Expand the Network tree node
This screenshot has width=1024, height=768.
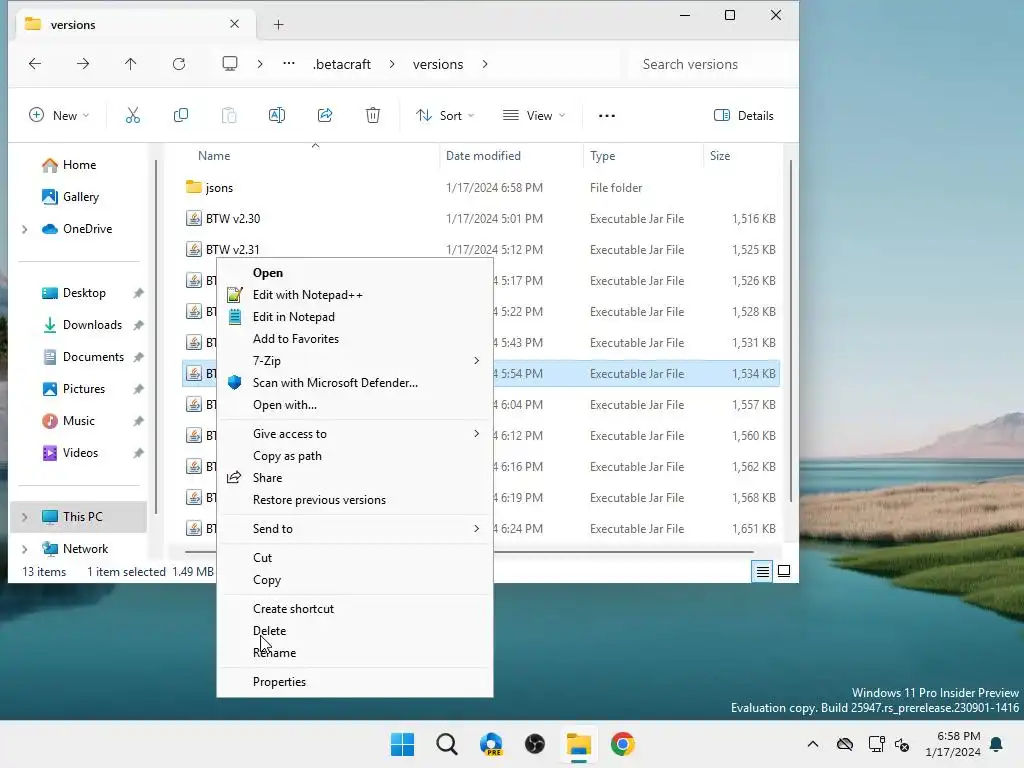pyautogui.click(x=25, y=549)
